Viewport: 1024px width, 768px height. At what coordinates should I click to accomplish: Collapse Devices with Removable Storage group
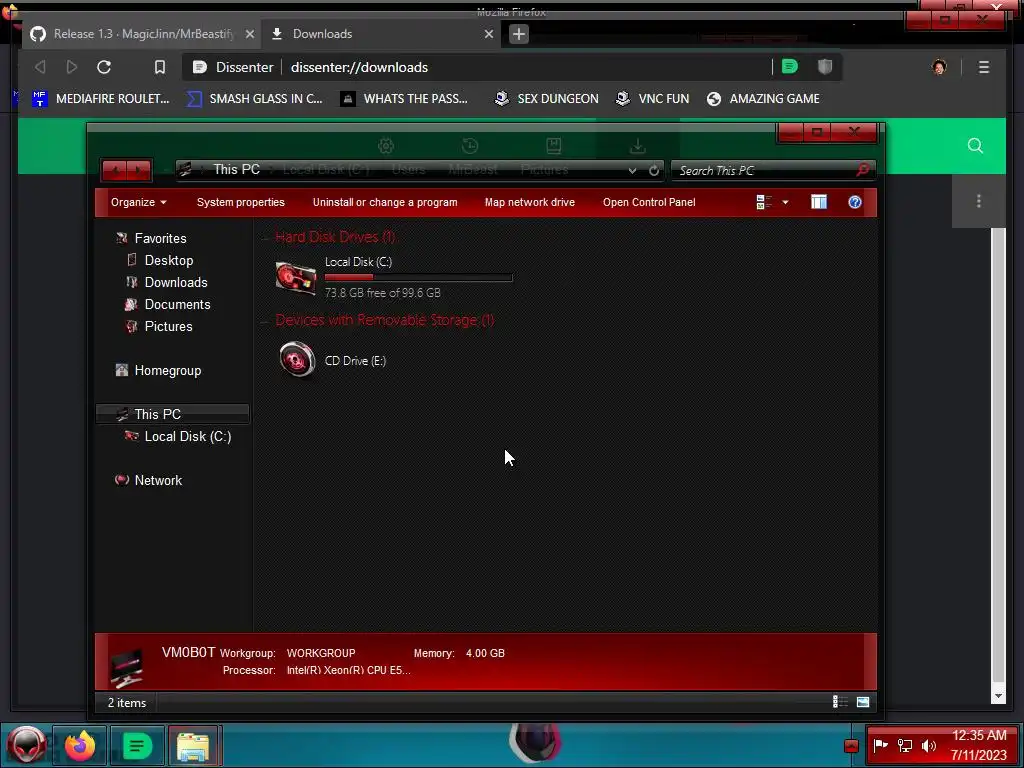click(x=264, y=321)
